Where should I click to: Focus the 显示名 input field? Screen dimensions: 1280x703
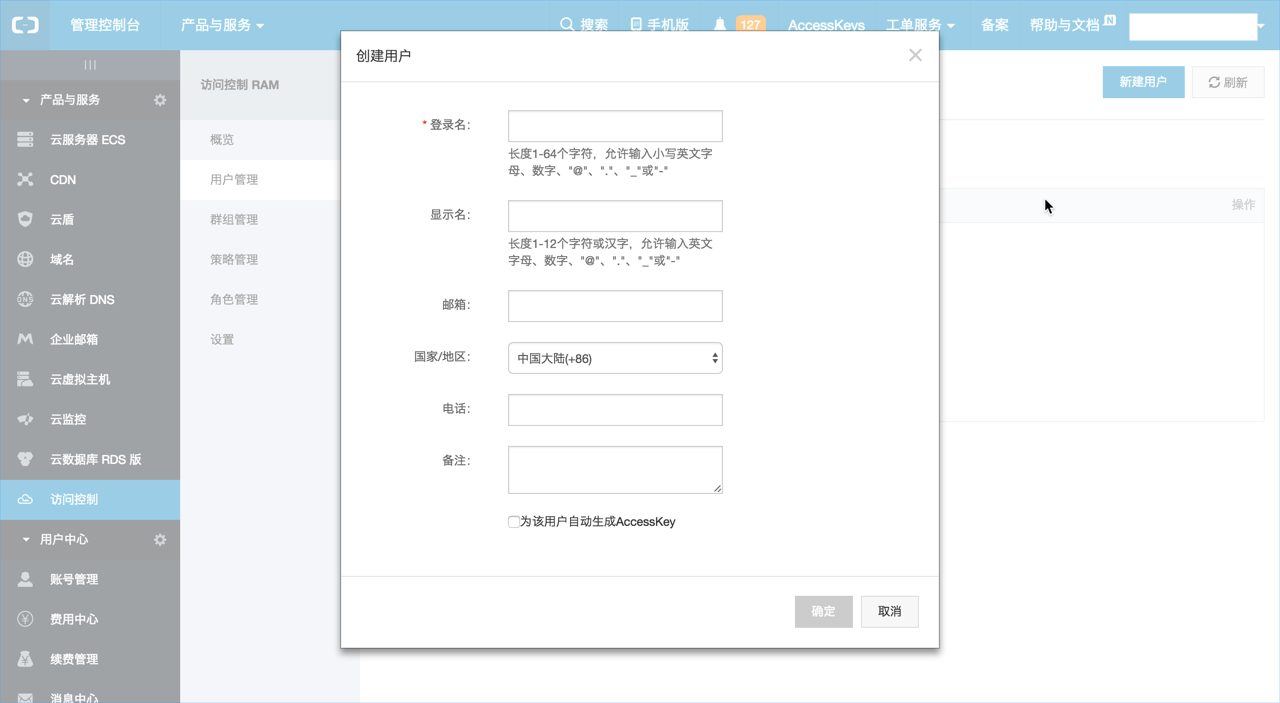click(615, 216)
